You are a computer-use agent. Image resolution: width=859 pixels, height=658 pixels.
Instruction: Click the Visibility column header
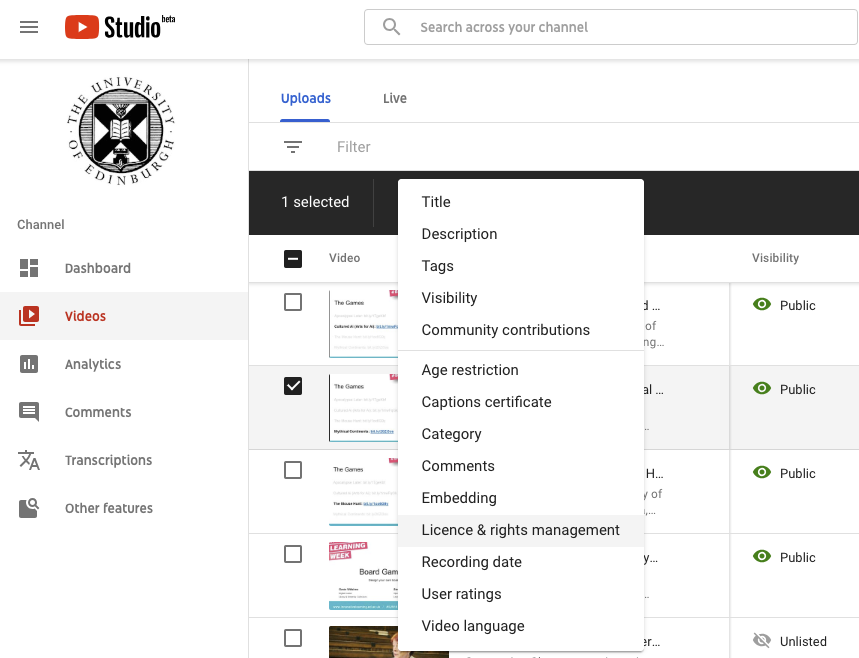click(775, 258)
